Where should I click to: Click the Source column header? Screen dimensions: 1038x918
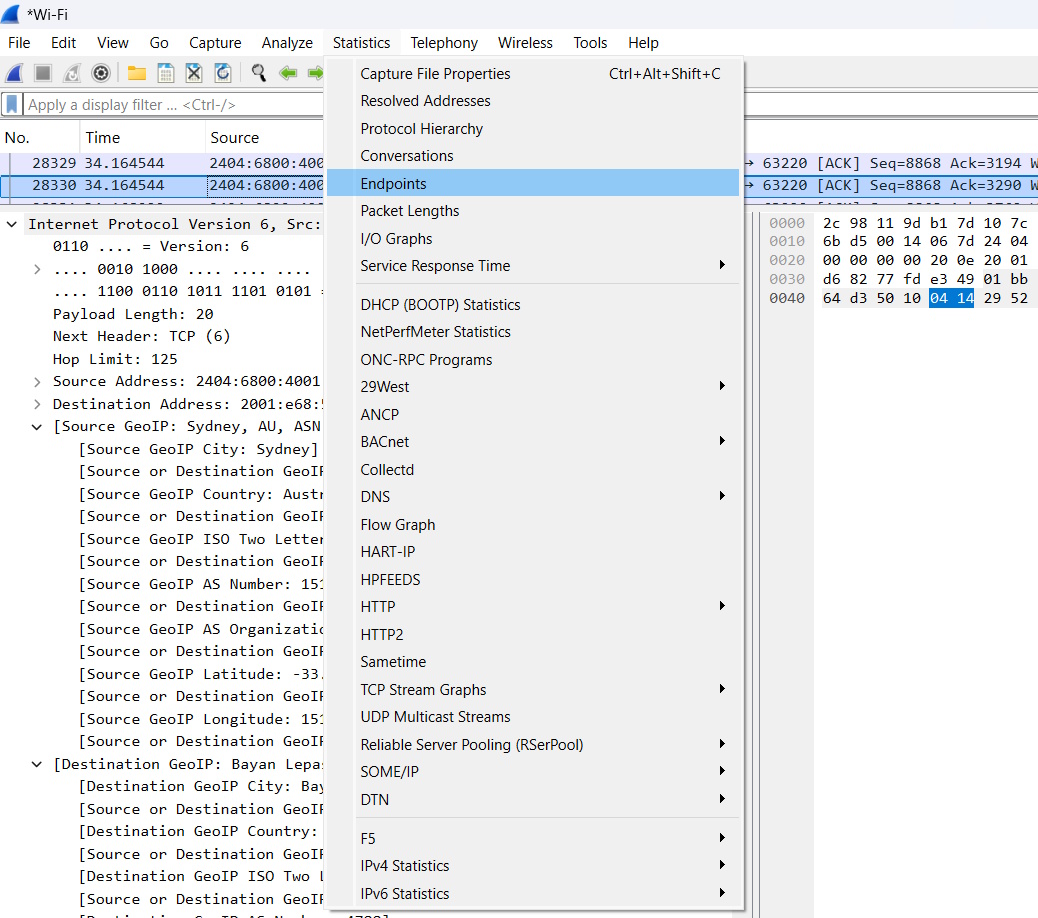(x=265, y=138)
